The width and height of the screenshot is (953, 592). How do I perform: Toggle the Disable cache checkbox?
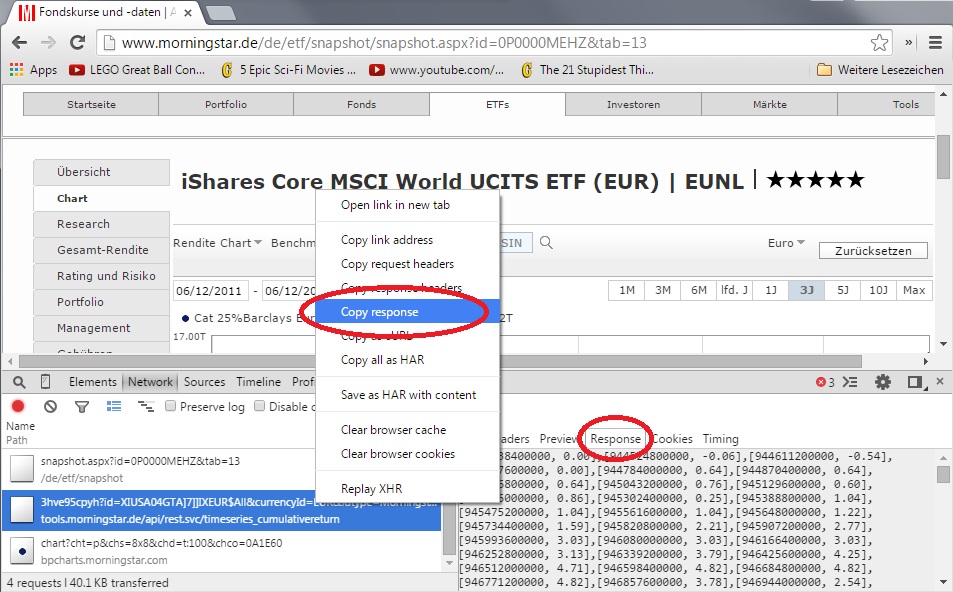(260, 405)
